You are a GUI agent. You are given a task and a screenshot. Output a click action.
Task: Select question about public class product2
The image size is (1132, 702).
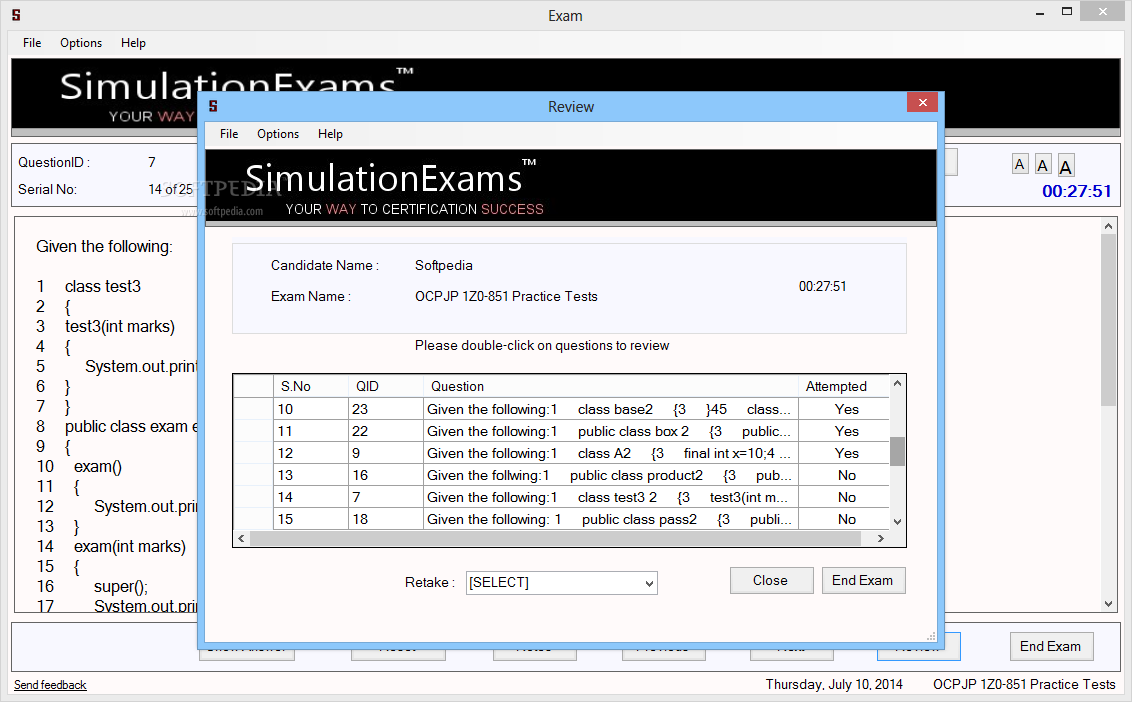(x=561, y=475)
